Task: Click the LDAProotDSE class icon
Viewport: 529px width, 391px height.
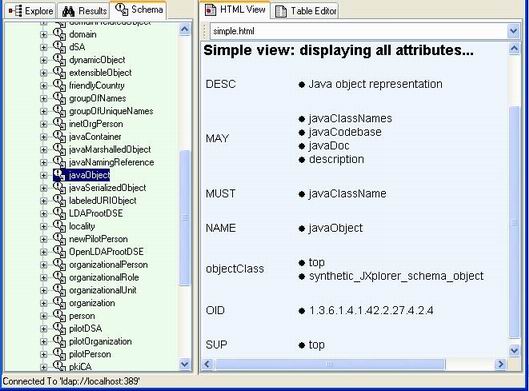Action: 59,214
